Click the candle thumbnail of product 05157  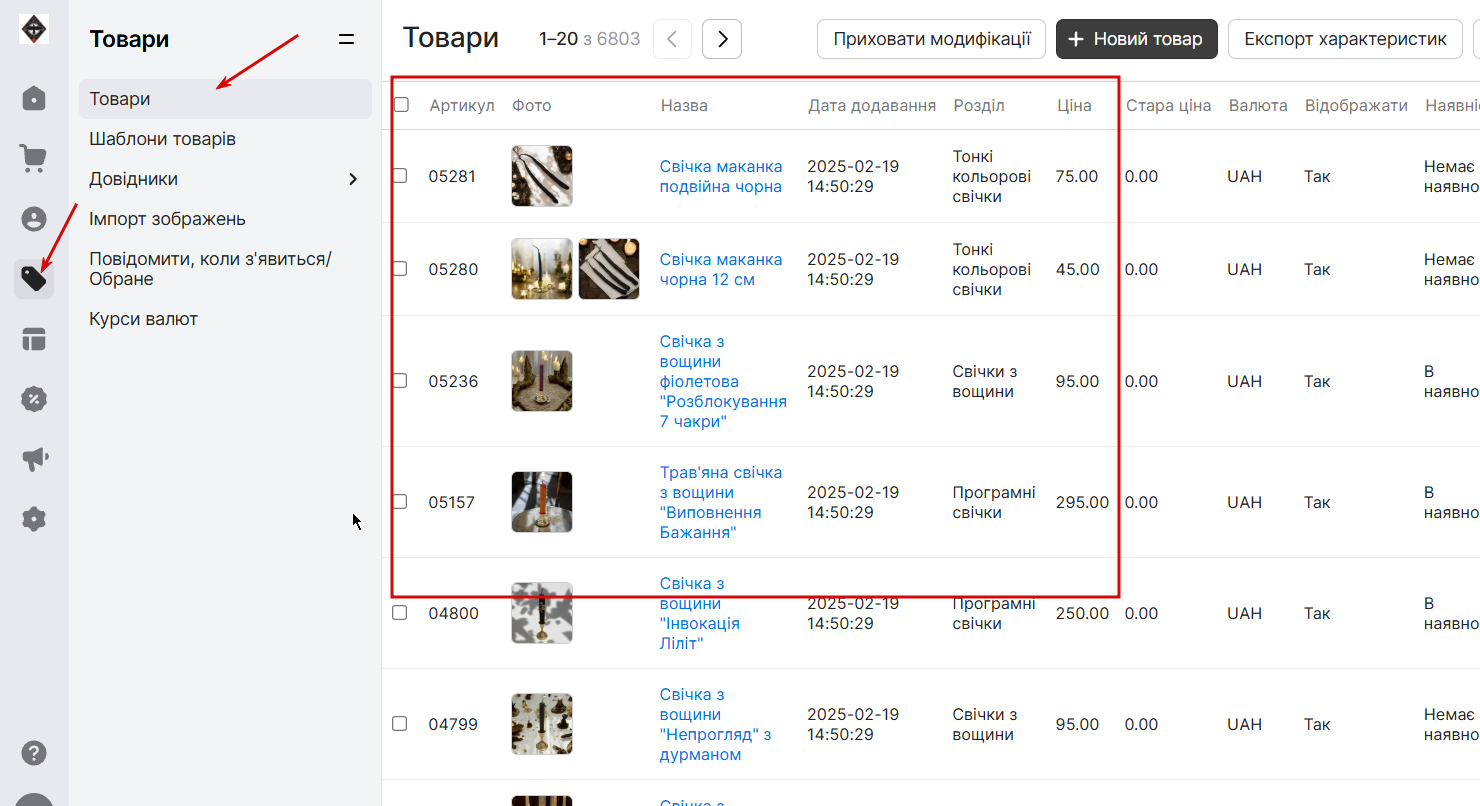[x=542, y=502]
